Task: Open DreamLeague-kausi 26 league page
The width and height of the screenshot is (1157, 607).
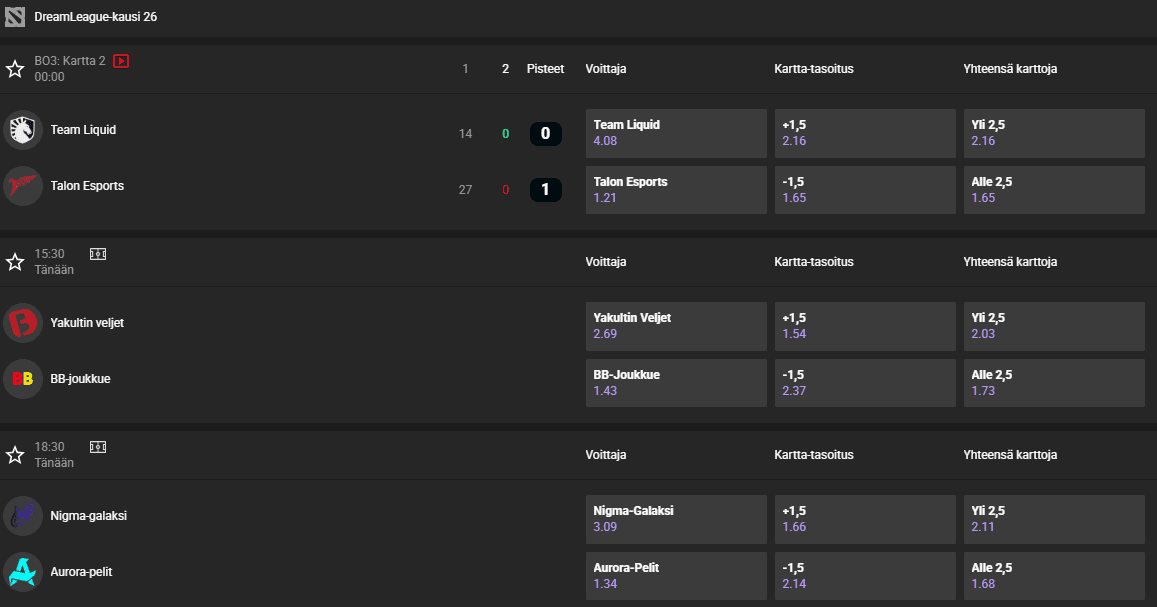Action: [96, 16]
